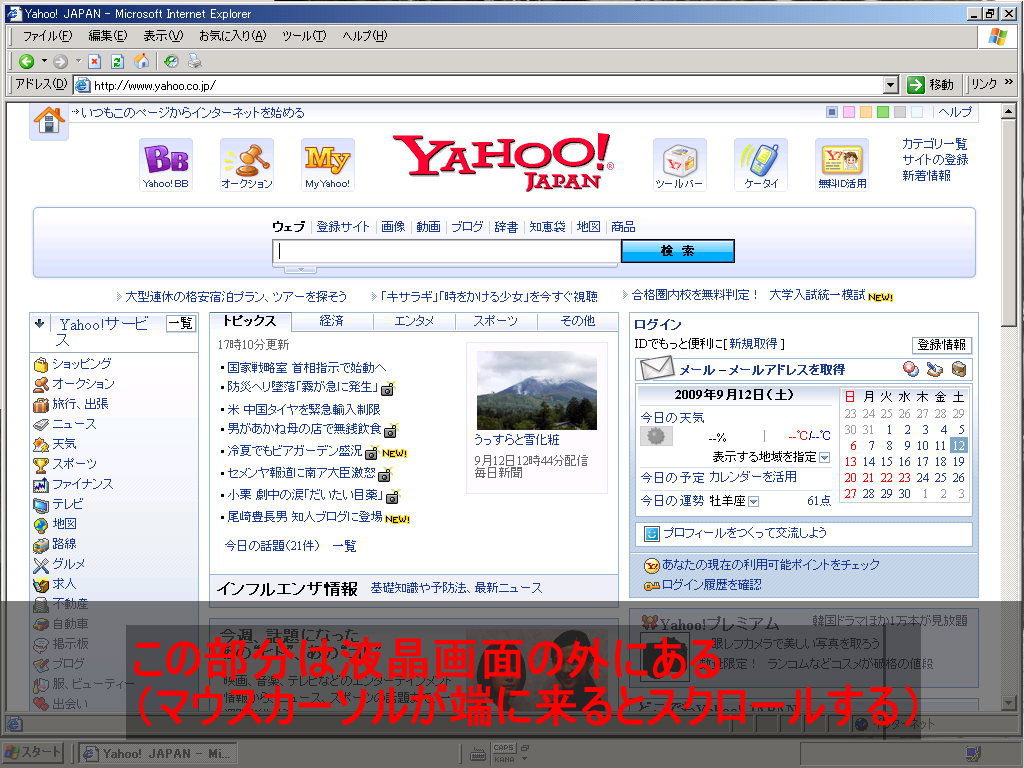Stop page loading with the red X icon

coord(95,61)
